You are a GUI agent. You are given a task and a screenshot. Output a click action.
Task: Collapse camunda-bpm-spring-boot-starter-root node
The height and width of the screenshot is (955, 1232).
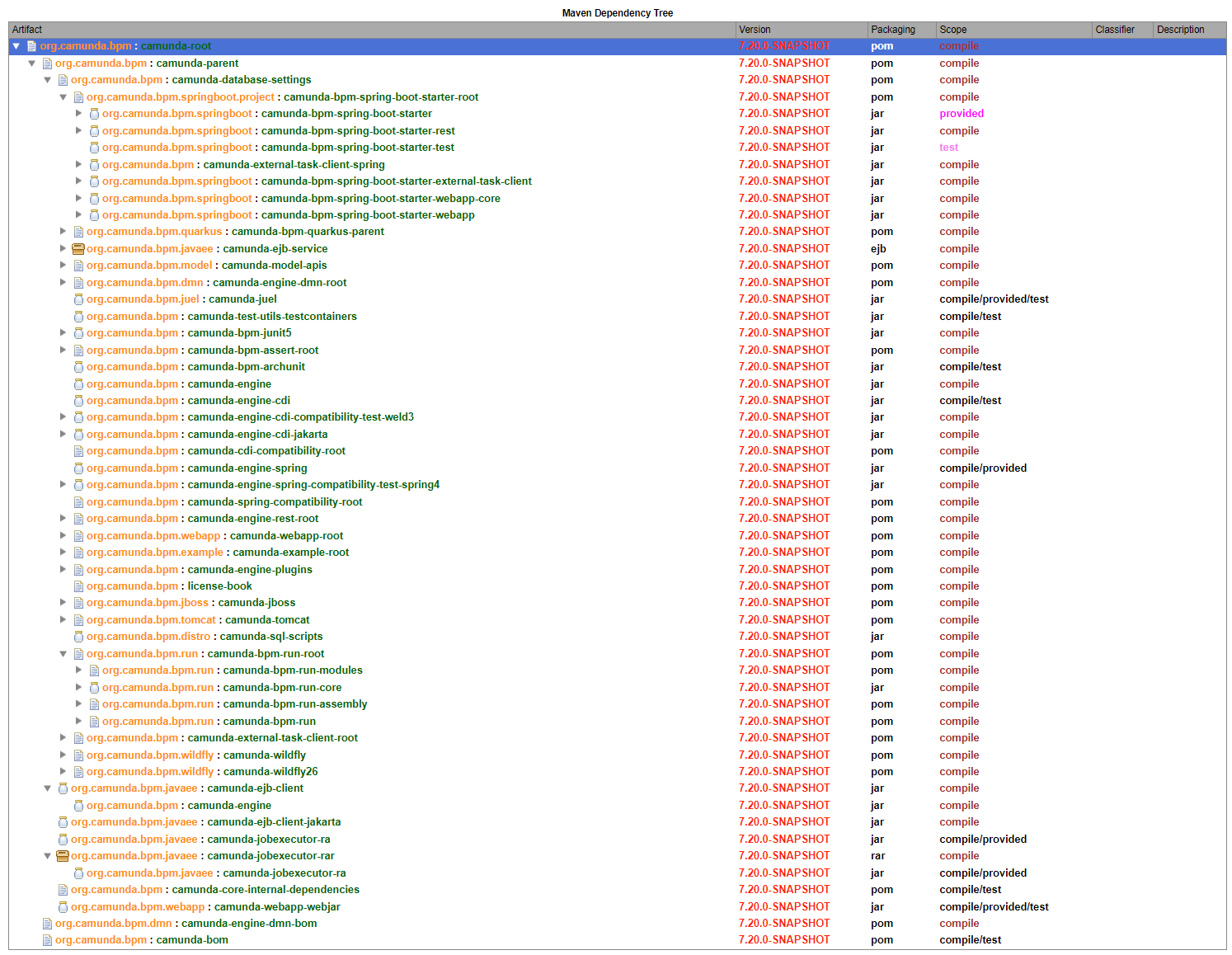(x=63, y=96)
